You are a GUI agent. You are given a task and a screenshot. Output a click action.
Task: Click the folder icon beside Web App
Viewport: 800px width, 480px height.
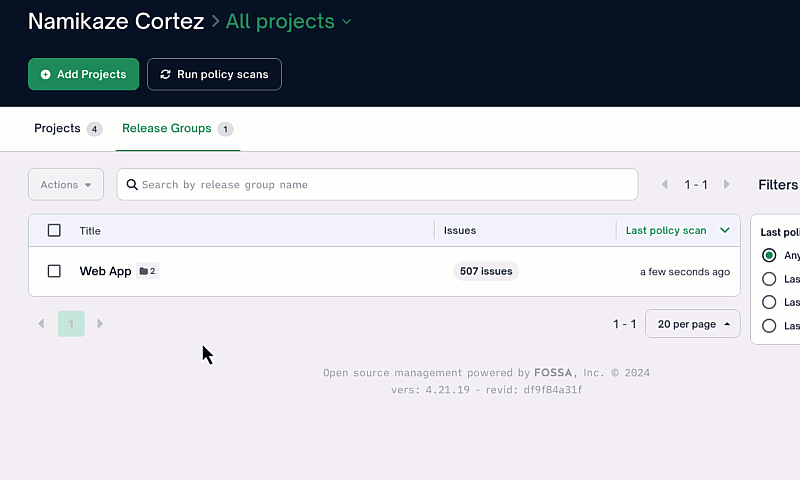[144, 271]
